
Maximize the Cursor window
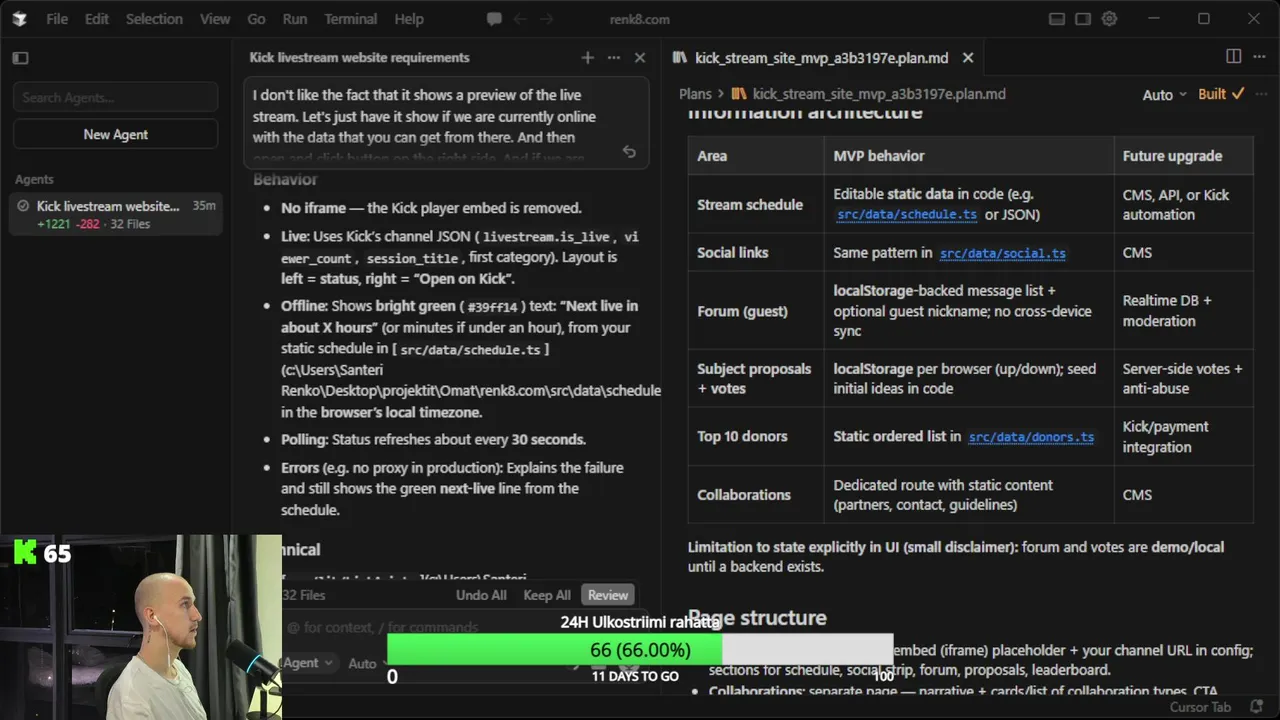(x=1204, y=19)
